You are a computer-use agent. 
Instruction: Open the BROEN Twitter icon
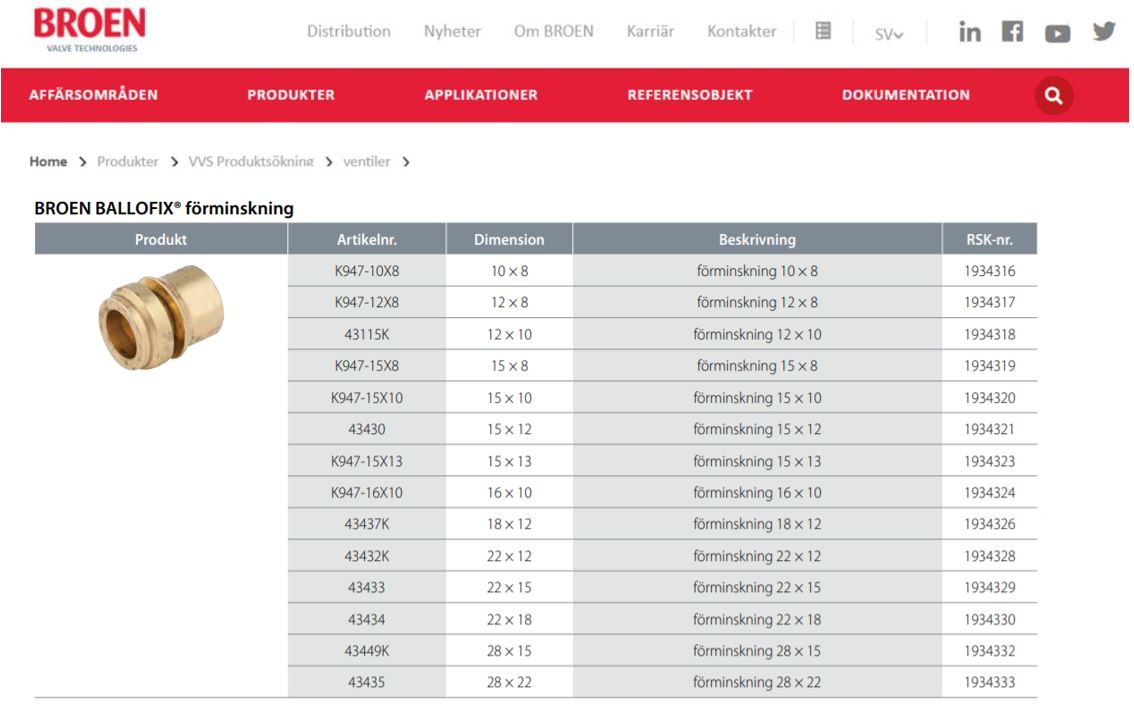(1104, 31)
